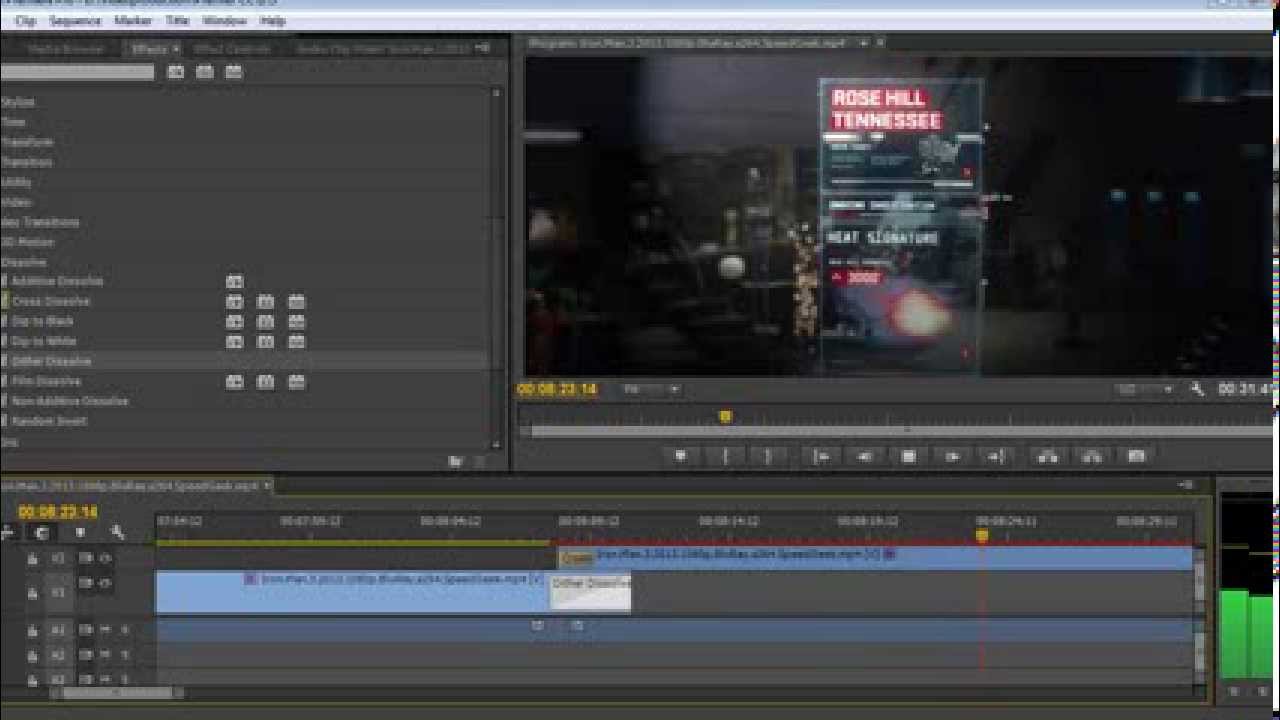Image resolution: width=1280 pixels, height=720 pixels.
Task: Click the timeline Add Marker icon
Action: pyautogui.click(x=80, y=533)
